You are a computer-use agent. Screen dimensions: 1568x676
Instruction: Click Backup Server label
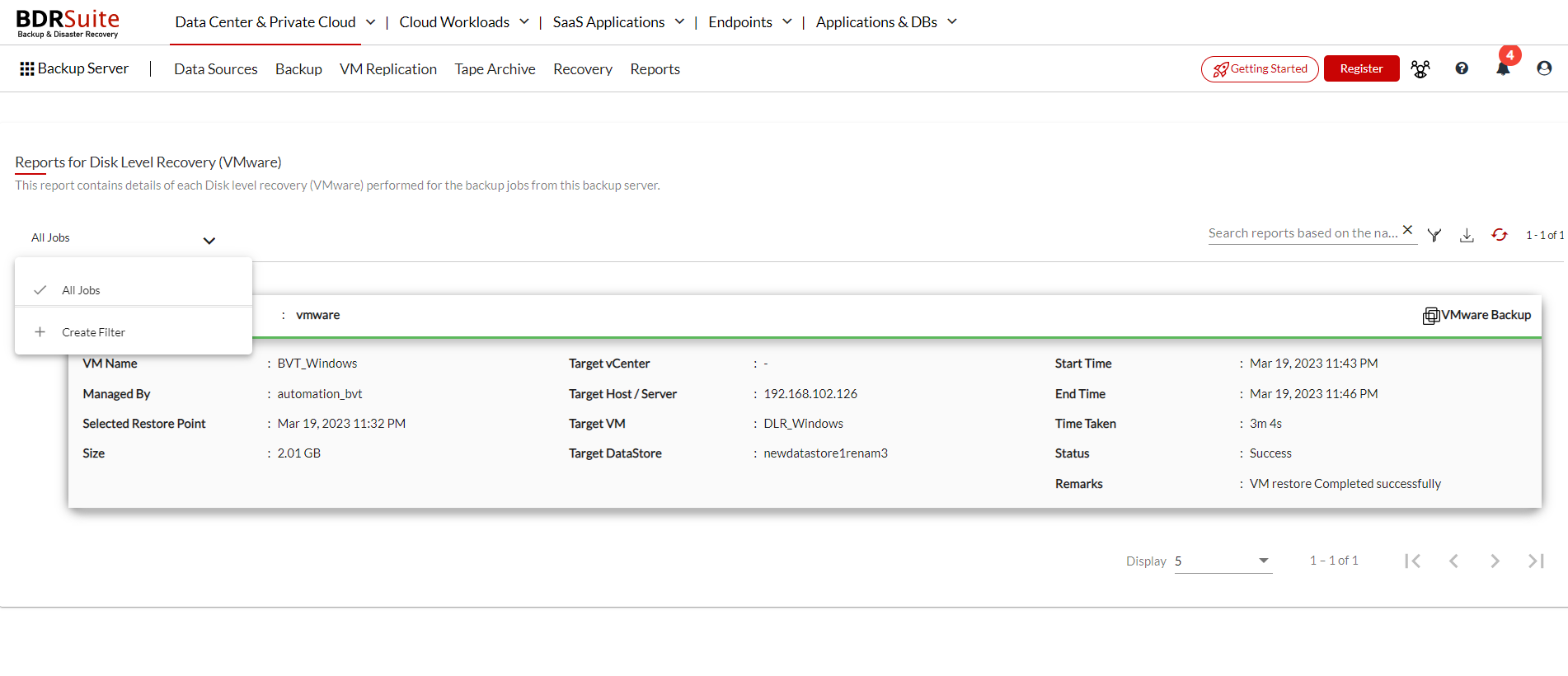click(x=83, y=68)
